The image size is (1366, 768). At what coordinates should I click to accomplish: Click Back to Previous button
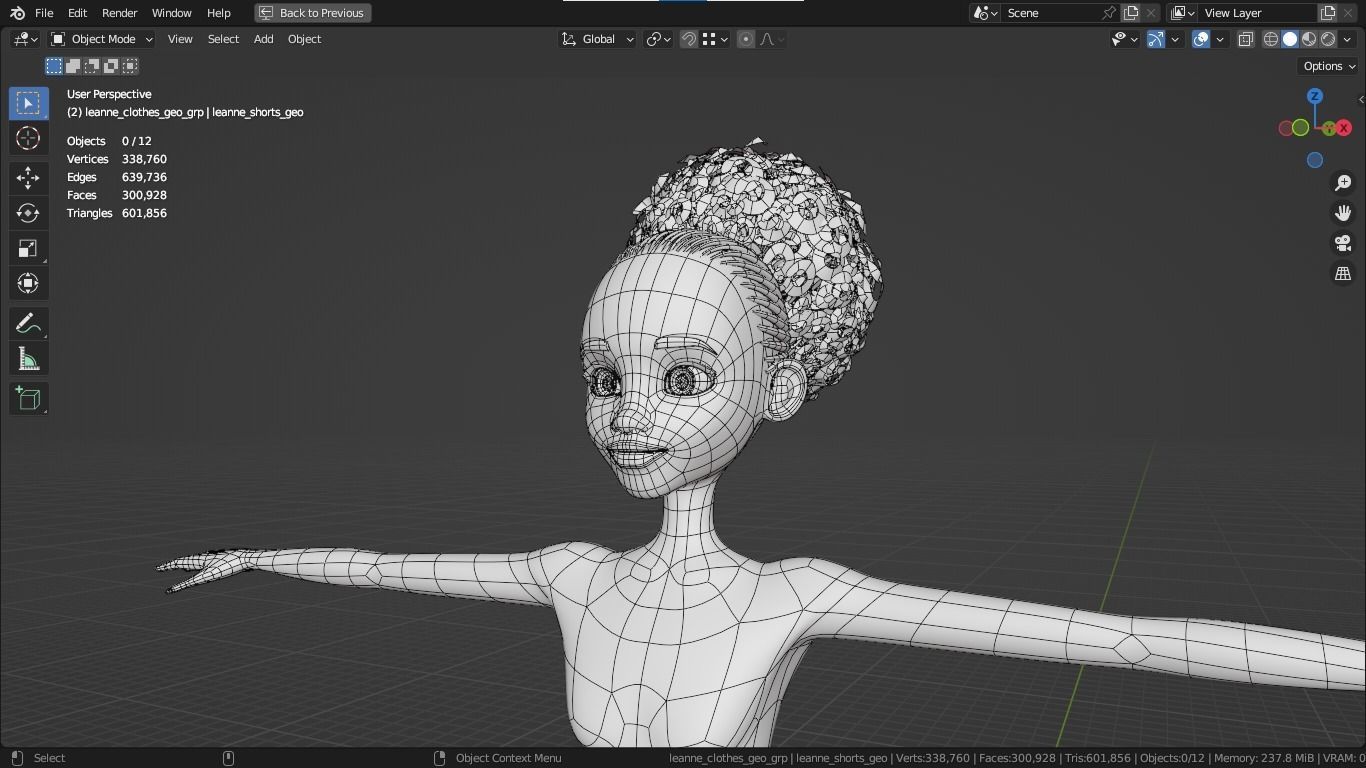(313, 13)
